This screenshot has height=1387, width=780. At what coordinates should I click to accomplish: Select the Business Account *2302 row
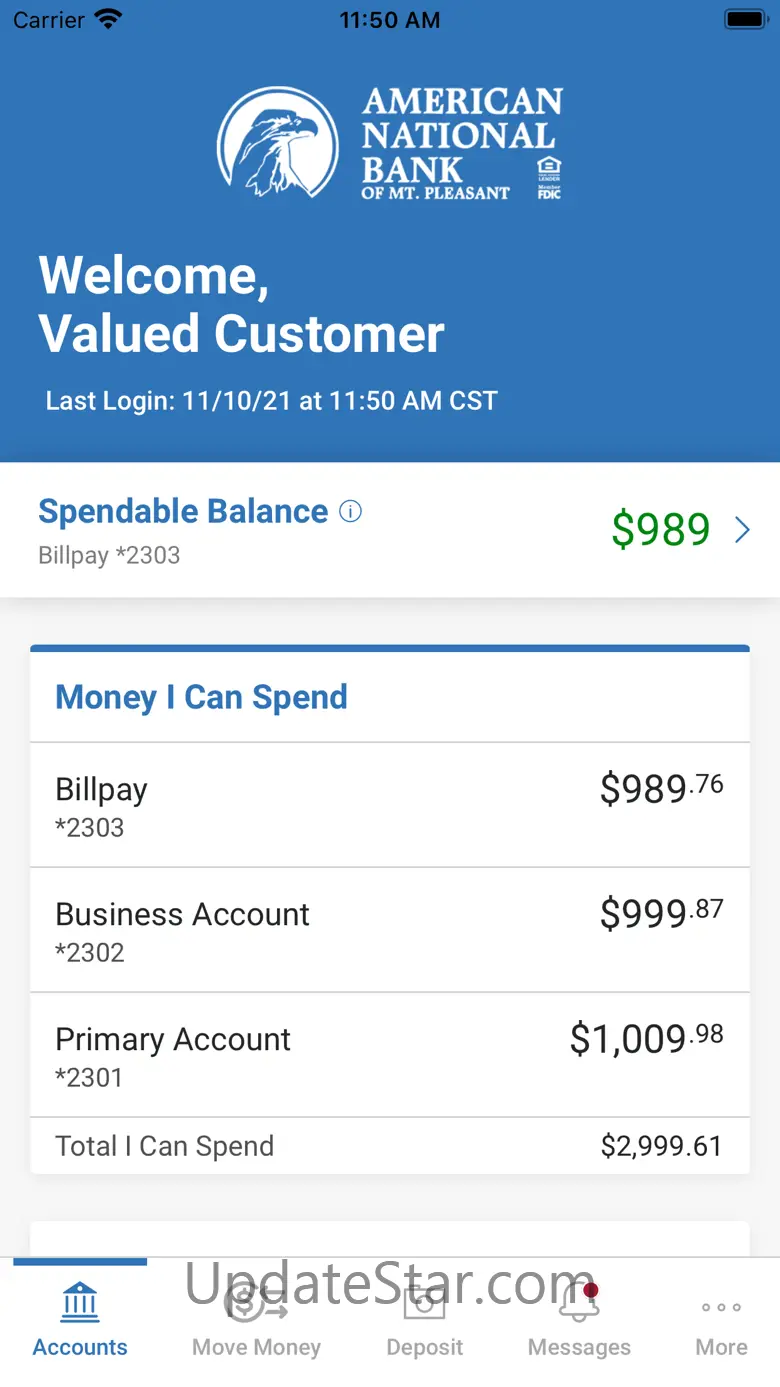point(390,930)
